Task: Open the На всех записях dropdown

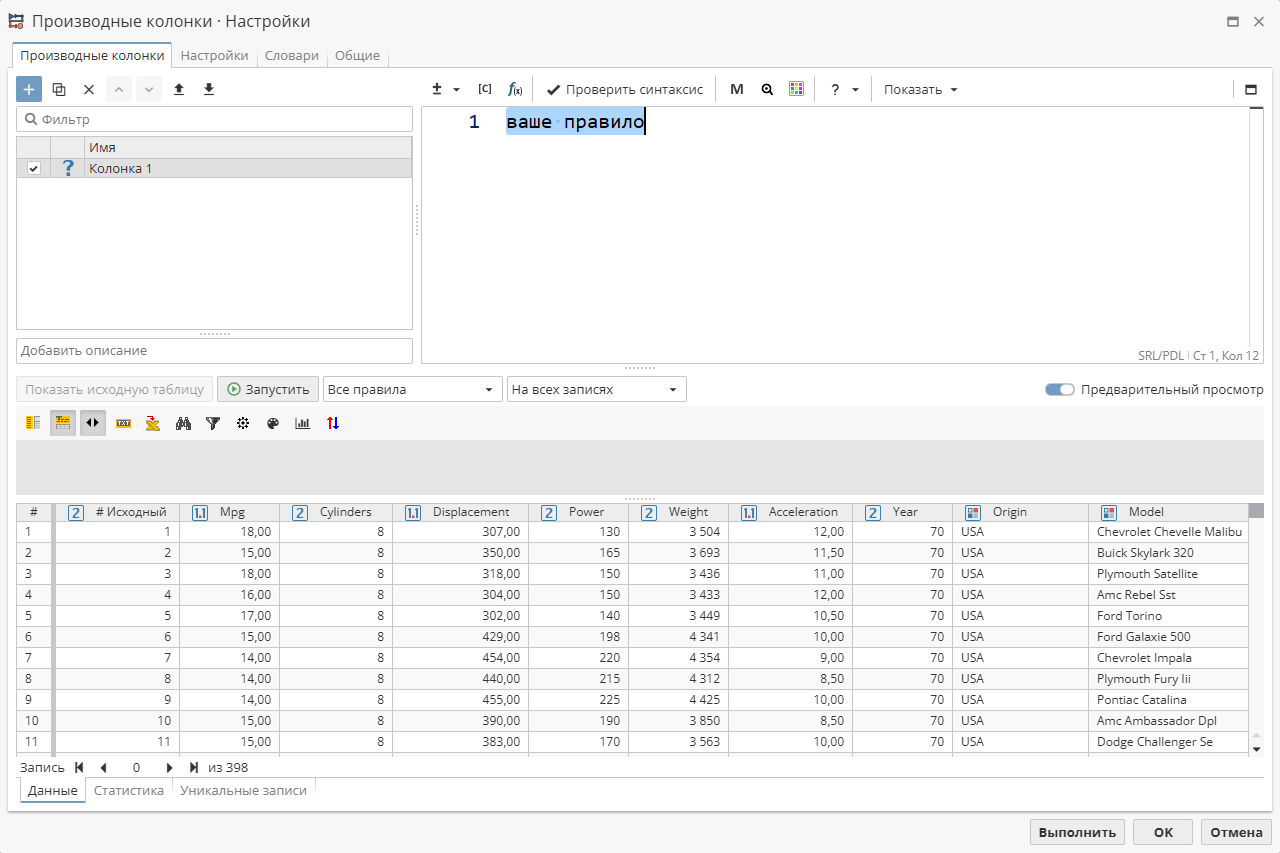Action: 597,389
